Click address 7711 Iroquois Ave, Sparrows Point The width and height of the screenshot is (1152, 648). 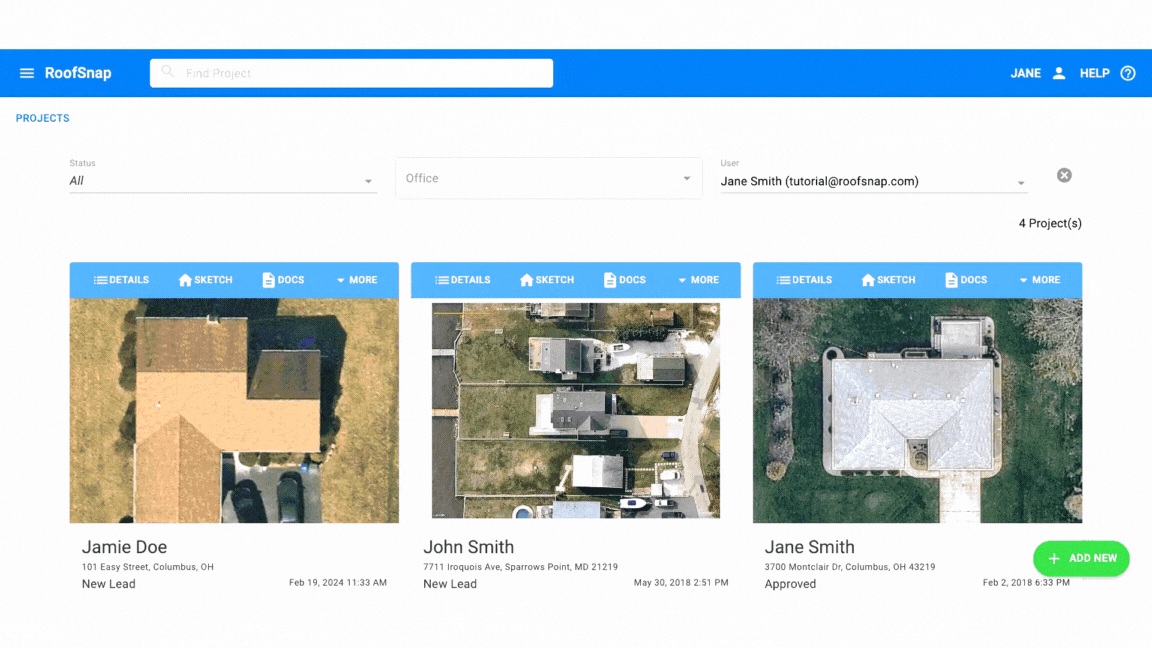pyautogui.click(x=520, y=567)
